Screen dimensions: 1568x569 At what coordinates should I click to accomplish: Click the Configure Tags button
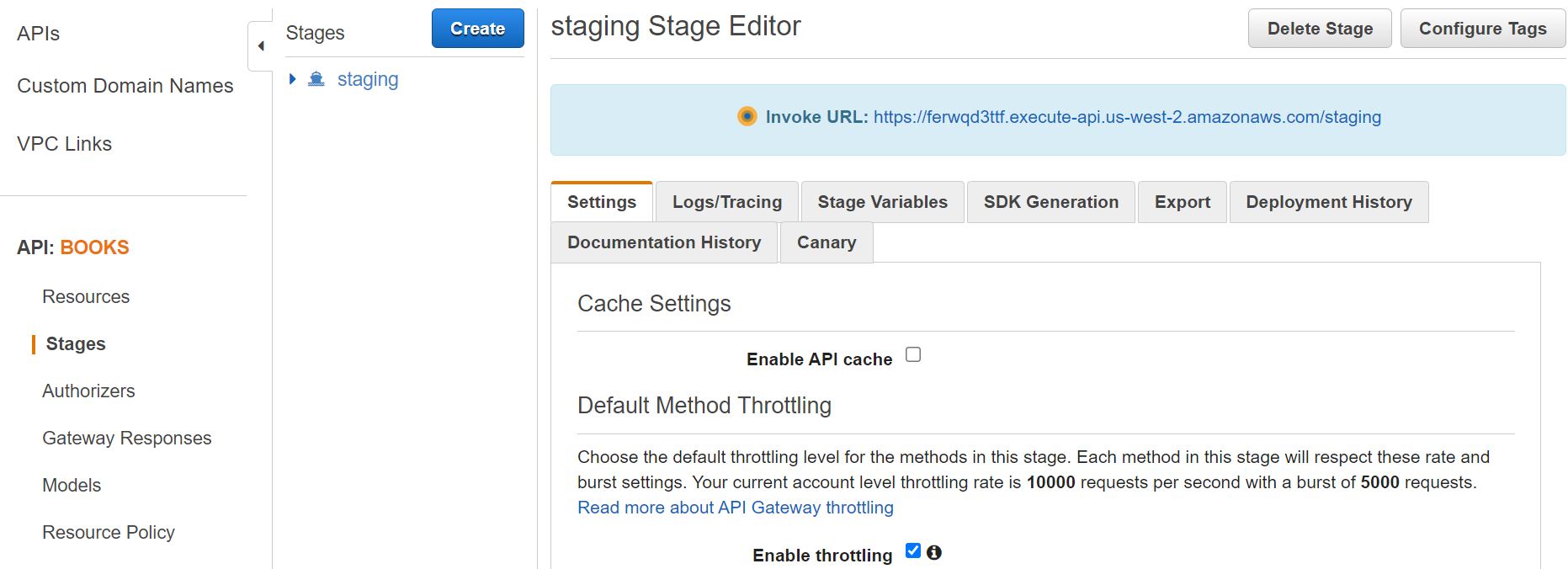click(x=1482, y=29)
